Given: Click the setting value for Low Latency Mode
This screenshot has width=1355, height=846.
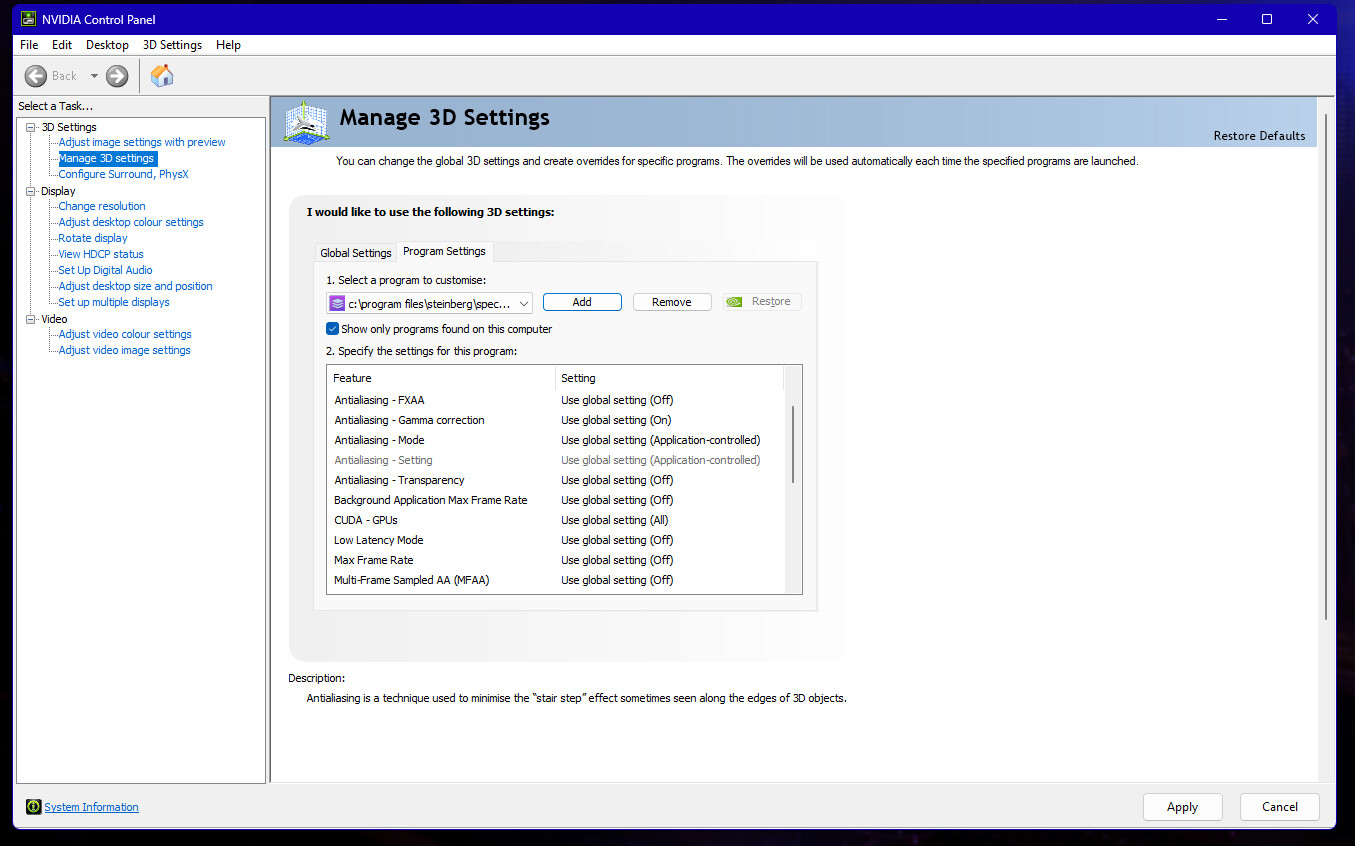Looking at the screenshot, I should click(x=617, y=540).
